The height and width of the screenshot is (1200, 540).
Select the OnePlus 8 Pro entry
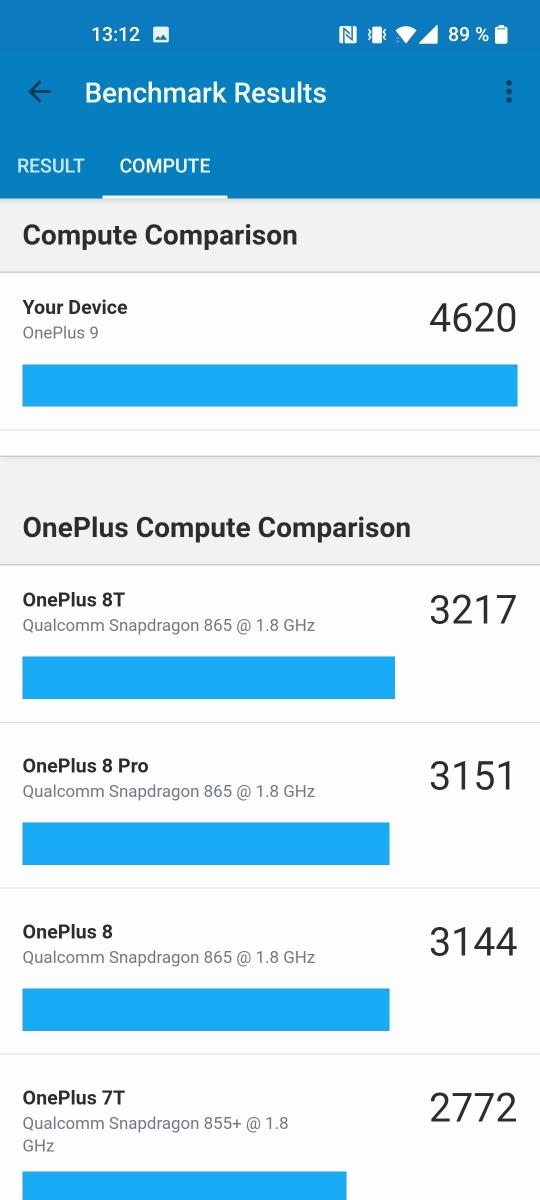pos(270,806)
